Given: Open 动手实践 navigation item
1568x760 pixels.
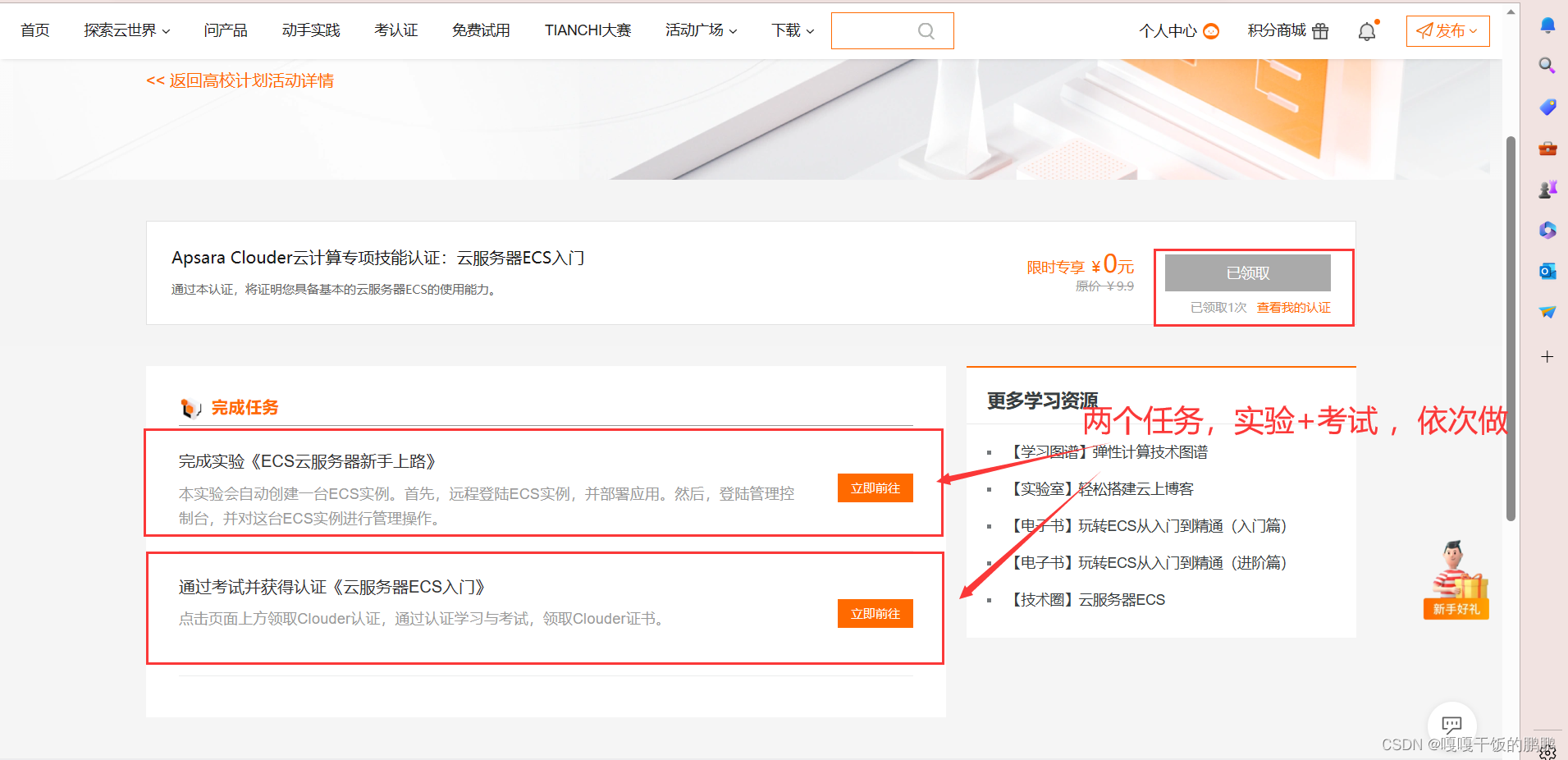Looking at the screenshot, I should tap(311, 30).
